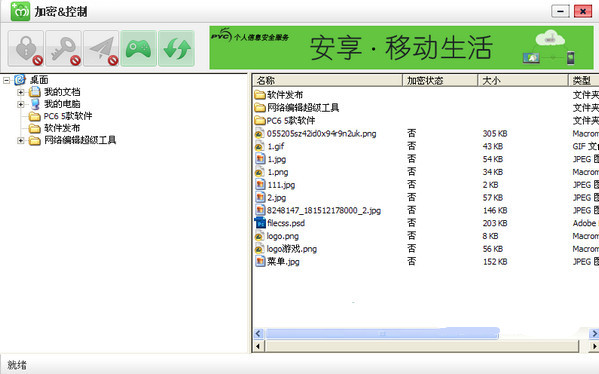Click the green game controller icon
Screen dimensions: 599x374
(x=139, y=49)
